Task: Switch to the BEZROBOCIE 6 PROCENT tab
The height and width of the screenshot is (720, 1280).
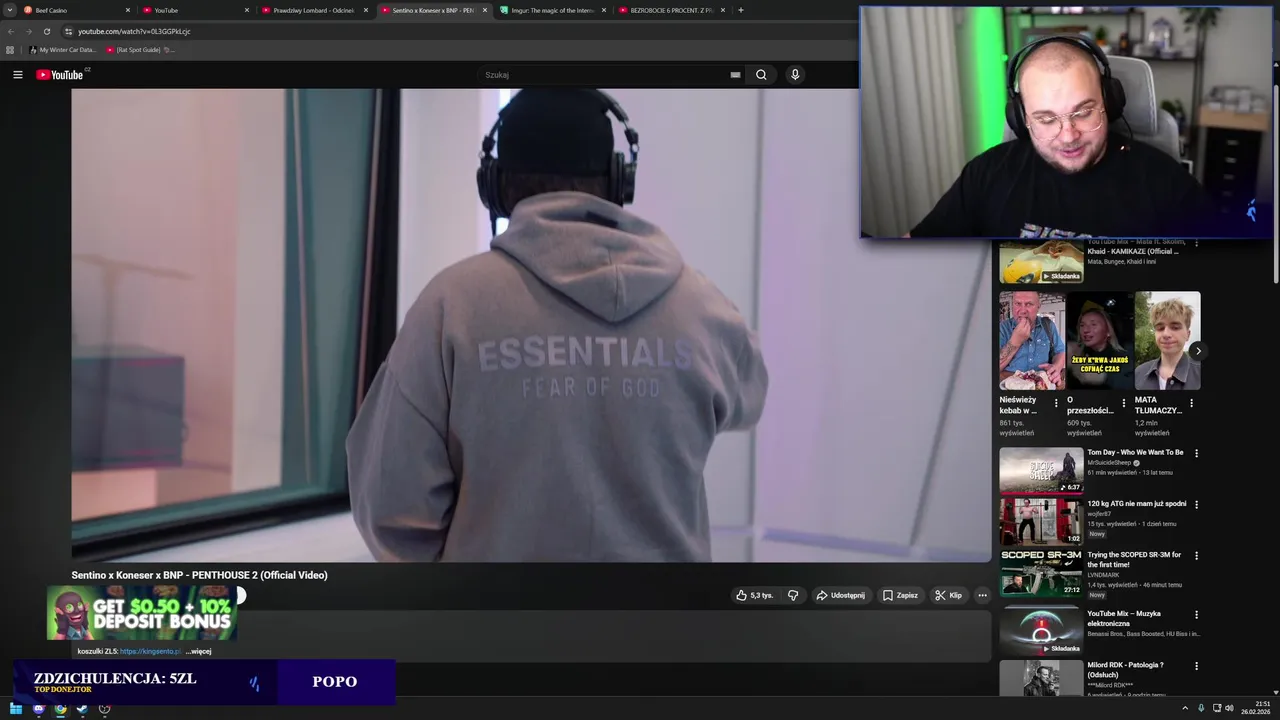Action: (x=671, y=10)
